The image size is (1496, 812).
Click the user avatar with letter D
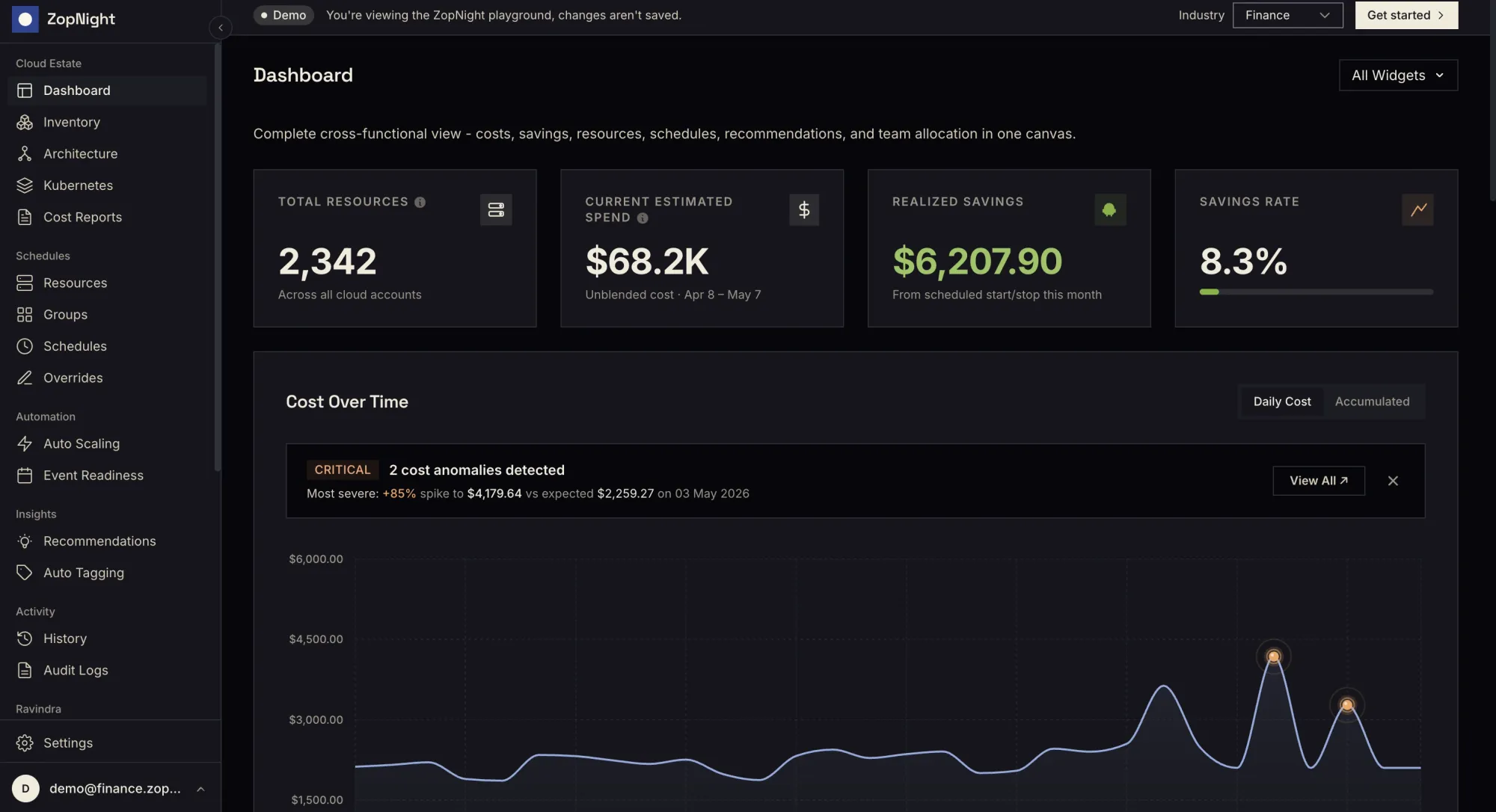coord(25,788)
